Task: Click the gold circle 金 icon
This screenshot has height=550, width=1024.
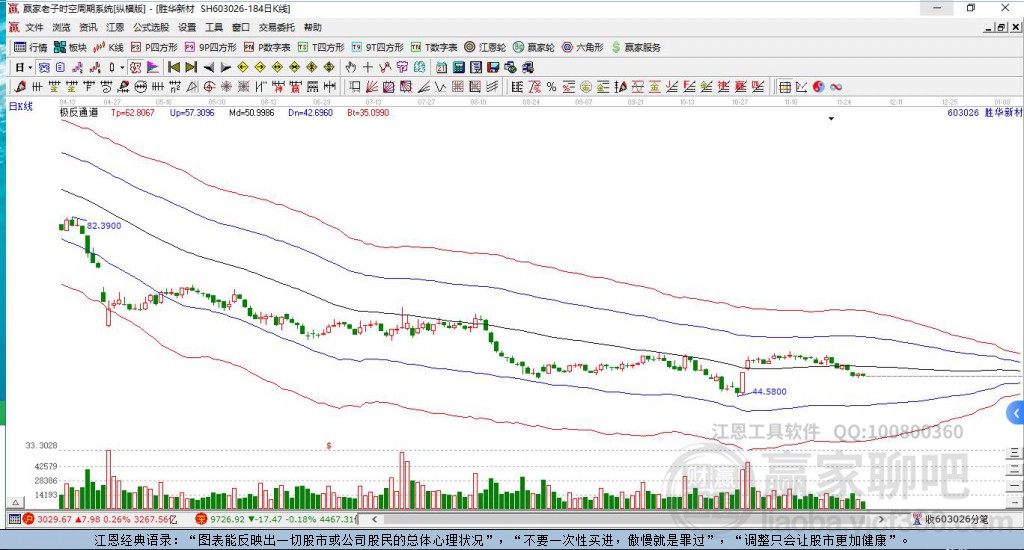Action: point(586,86)
